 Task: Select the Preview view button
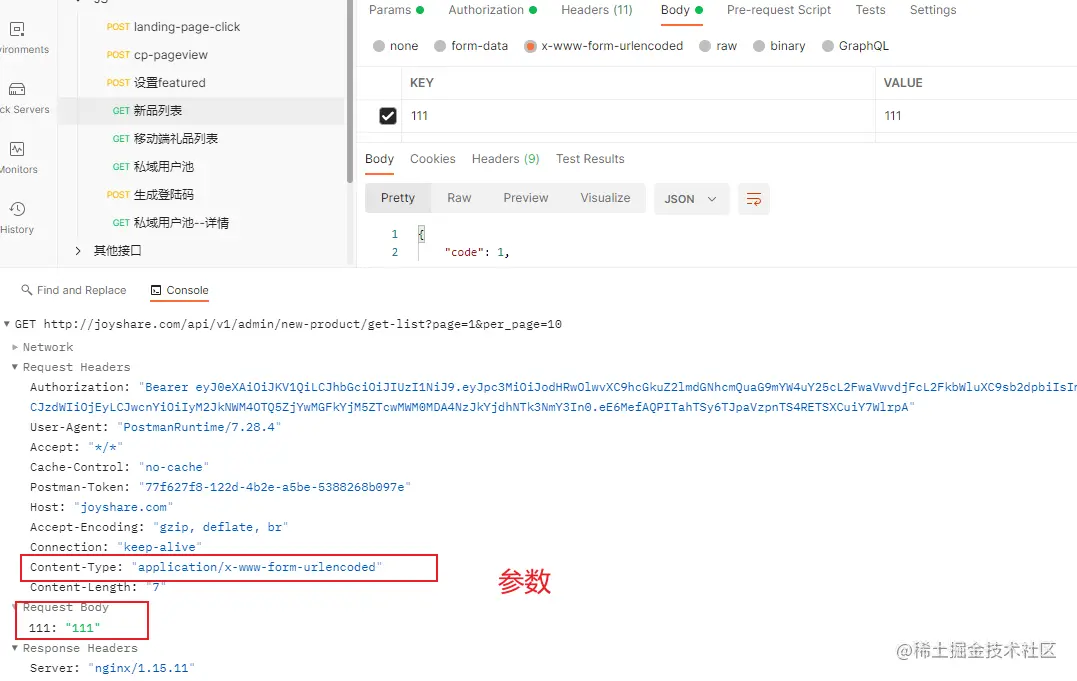(x=525, y=198)
